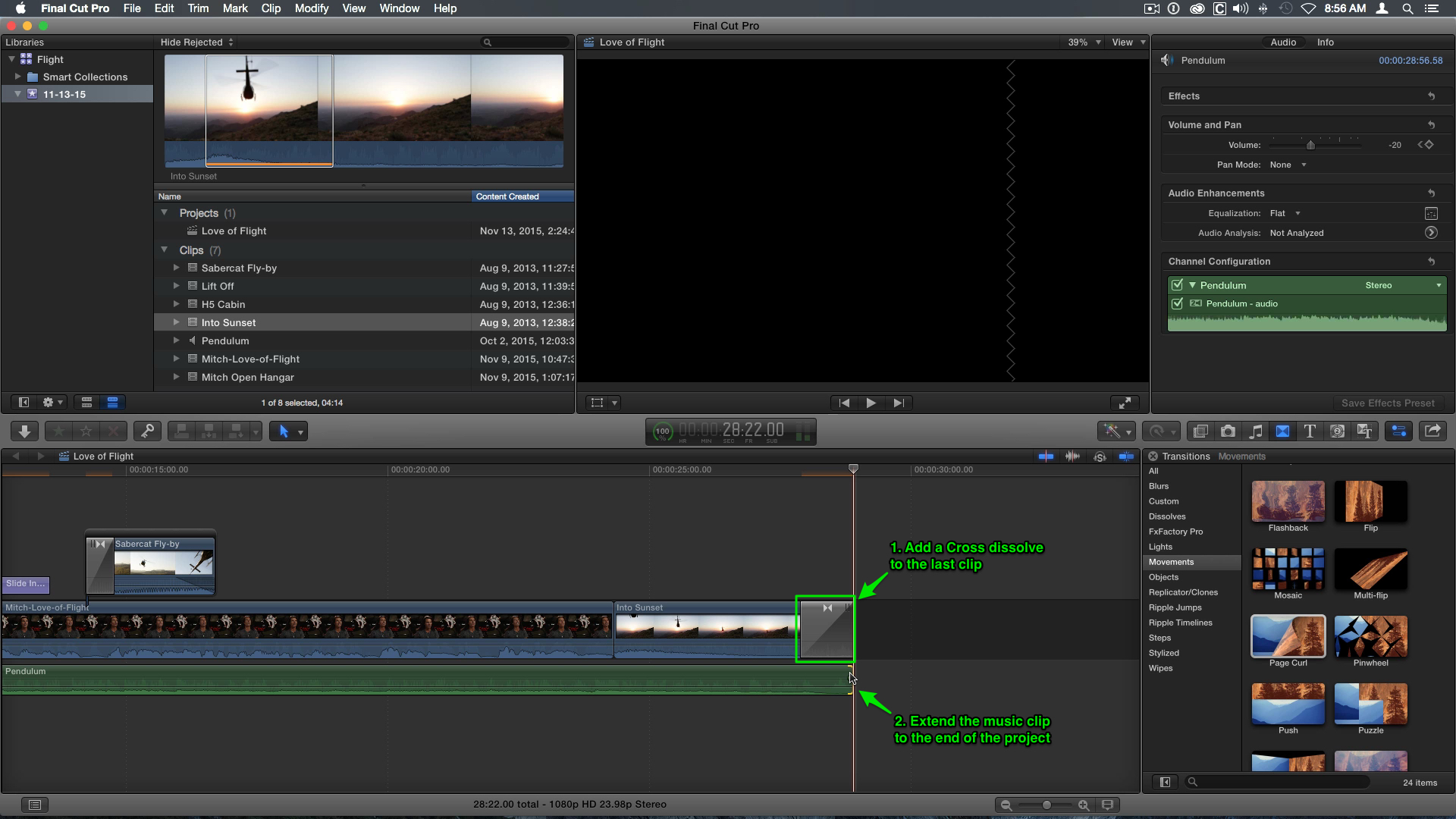The height and width of the screenshot is (819, 1456).
Task: Open the Select tool menu arrow
Action: [x=301, y=432]
